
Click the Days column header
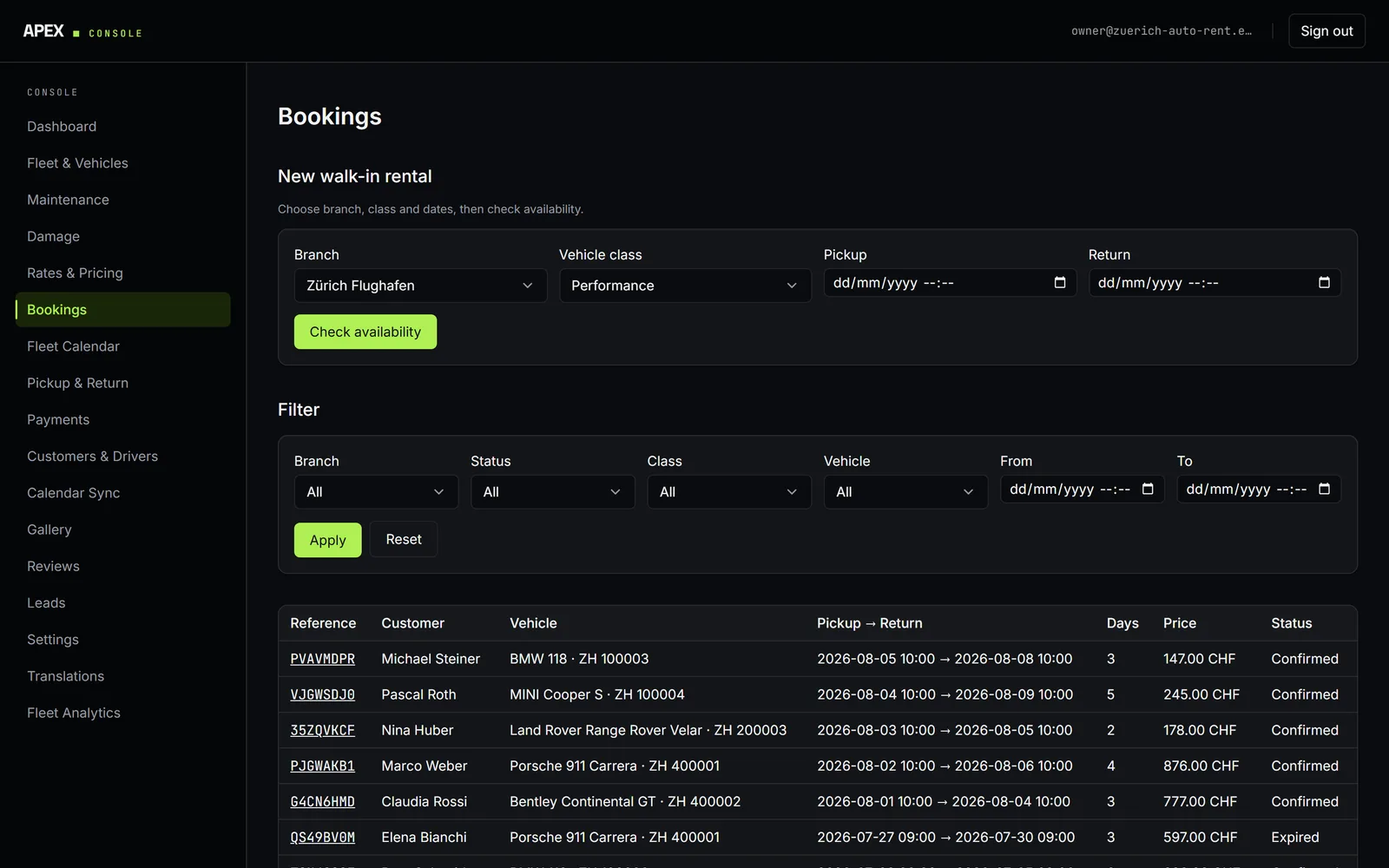tap(1122, 623)
